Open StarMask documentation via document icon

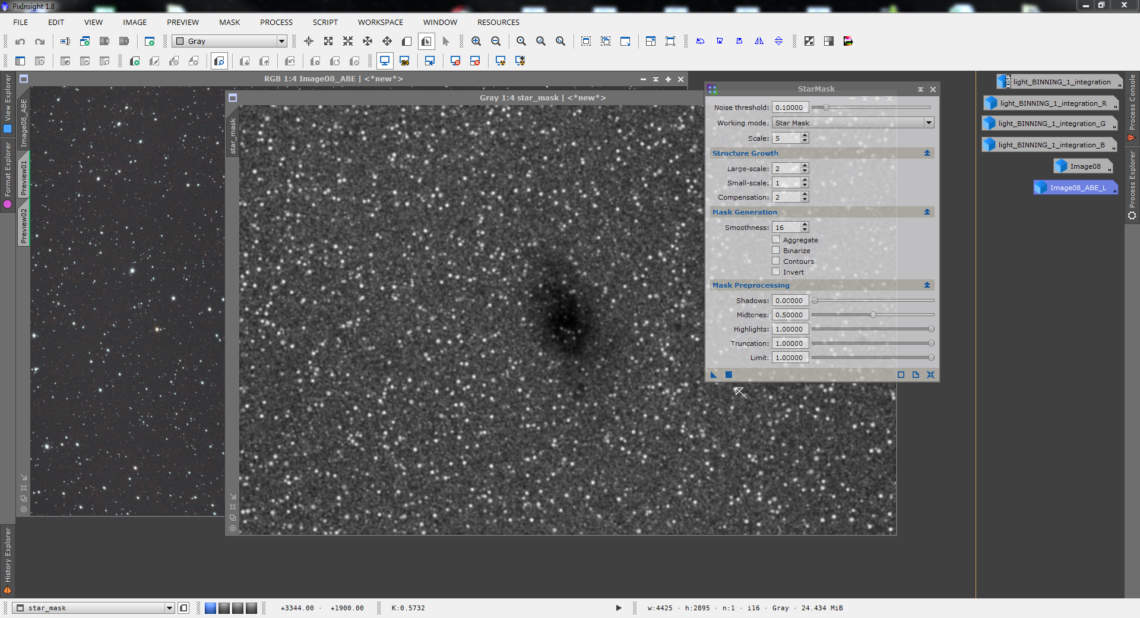916,374
